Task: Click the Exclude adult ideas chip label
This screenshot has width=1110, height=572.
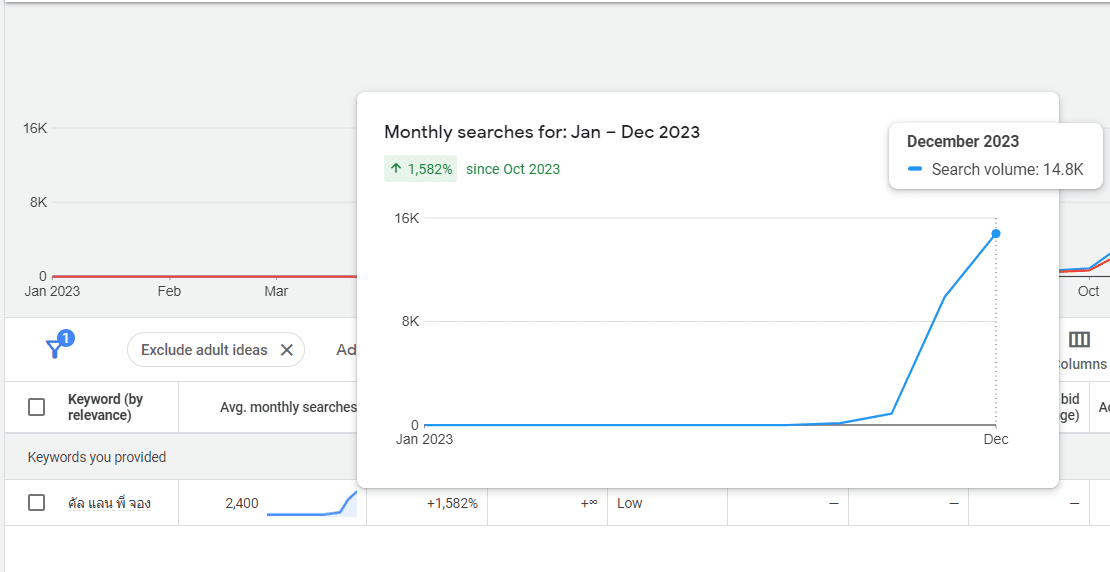Action: [204, 350]
